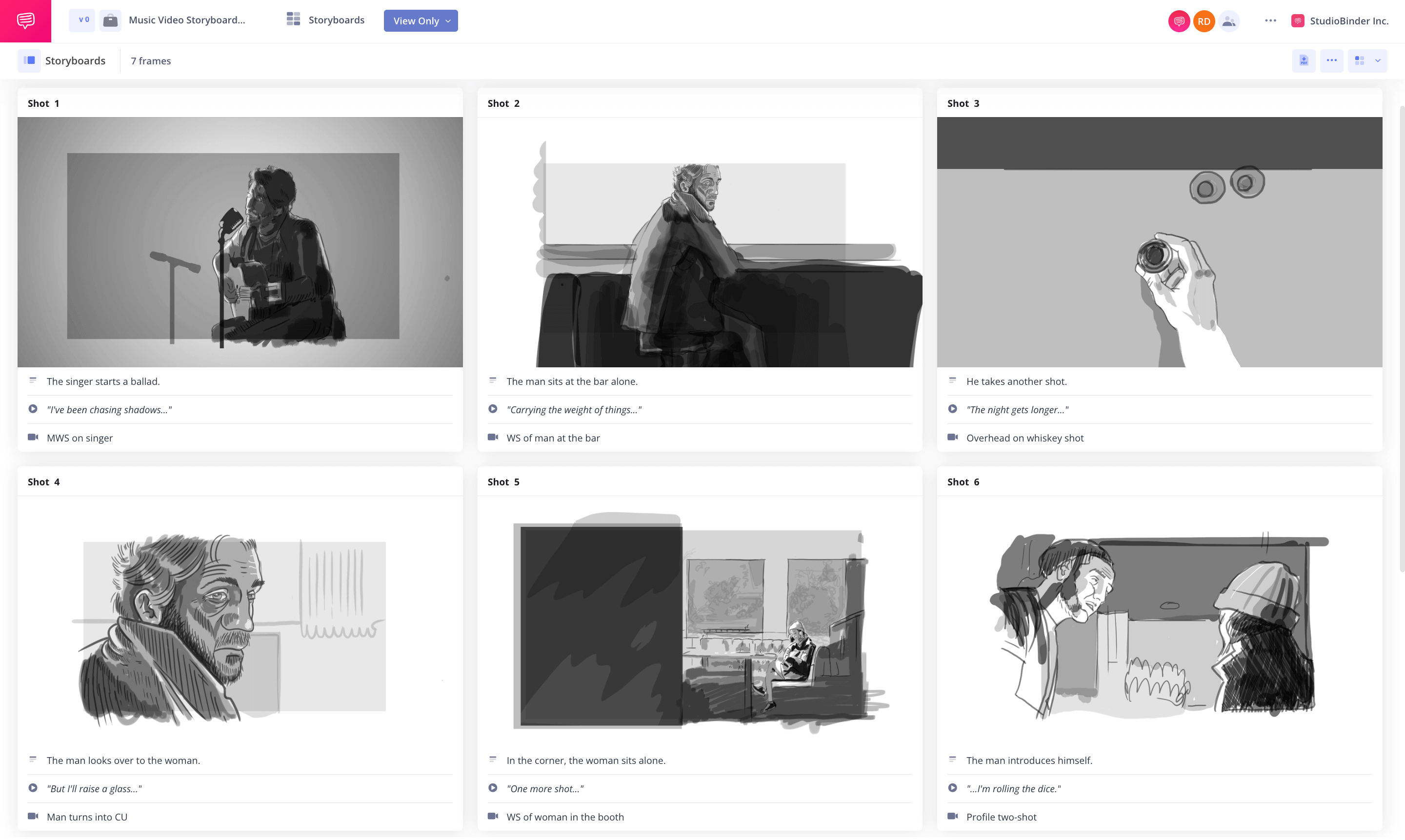Toggle the View Only dropdown button
1405x840 pixels.
[x=421, y=21]
